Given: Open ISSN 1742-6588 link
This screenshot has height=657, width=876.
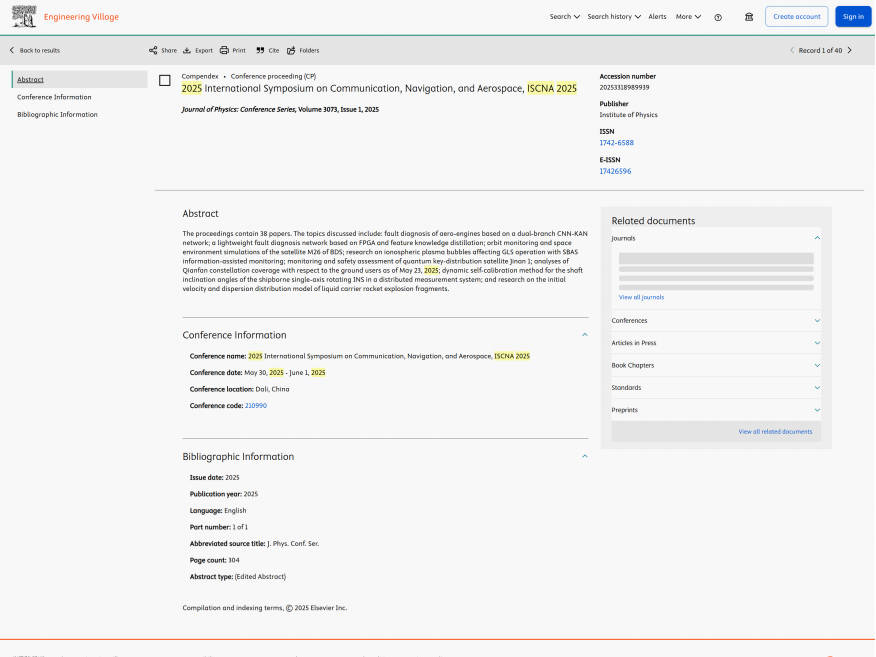Looking at the screenshot, I should tap(616, 143).
